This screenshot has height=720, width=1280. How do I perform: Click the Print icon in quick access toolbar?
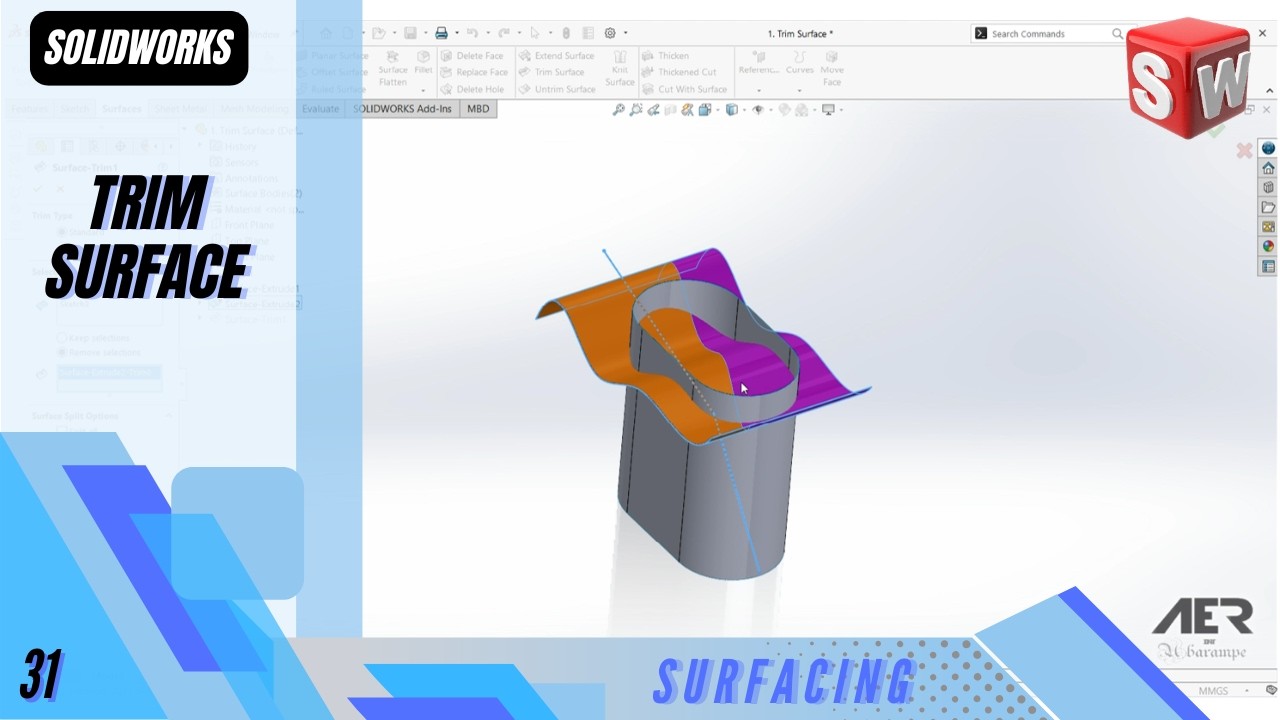click(x=441, y=33)
